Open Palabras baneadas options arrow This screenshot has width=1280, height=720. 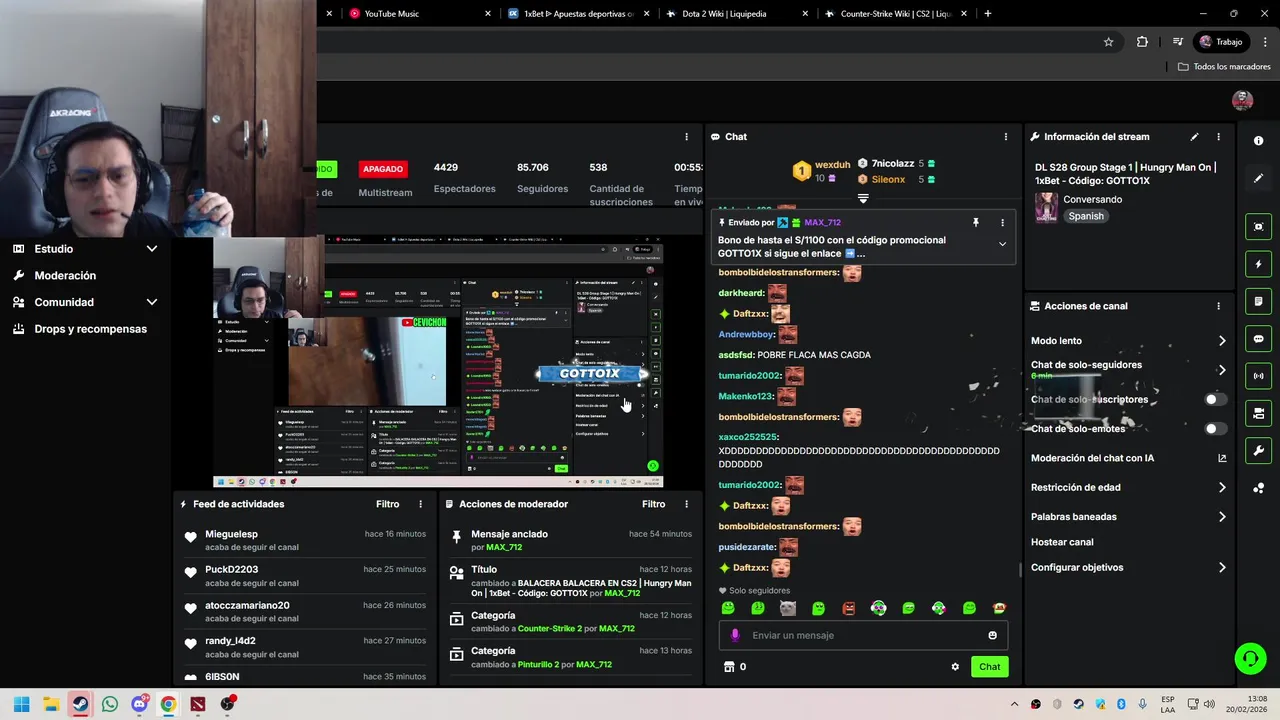[x=1222, y=517]
